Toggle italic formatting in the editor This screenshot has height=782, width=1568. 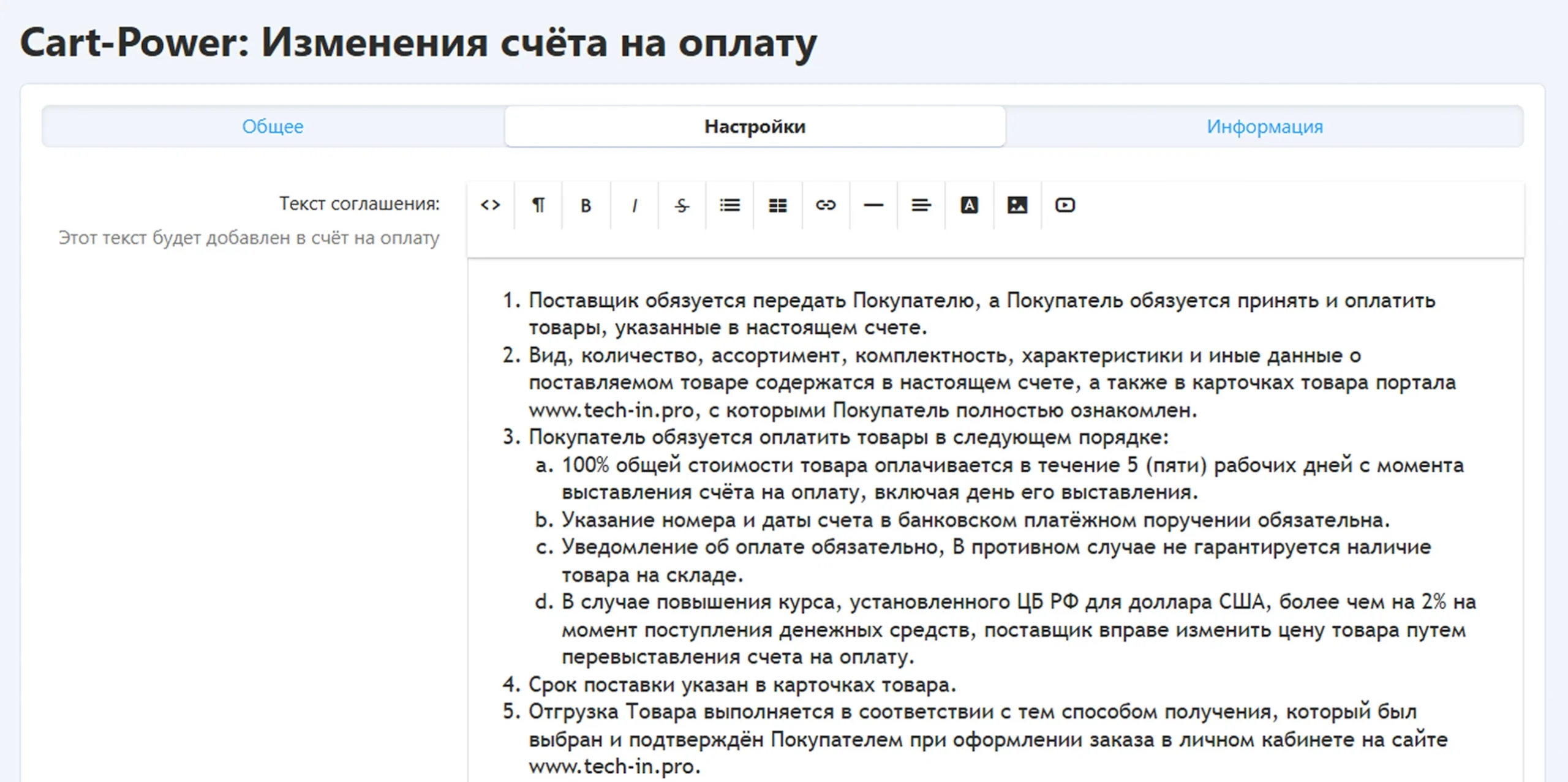pyautogui.click(x=635, y=205)
